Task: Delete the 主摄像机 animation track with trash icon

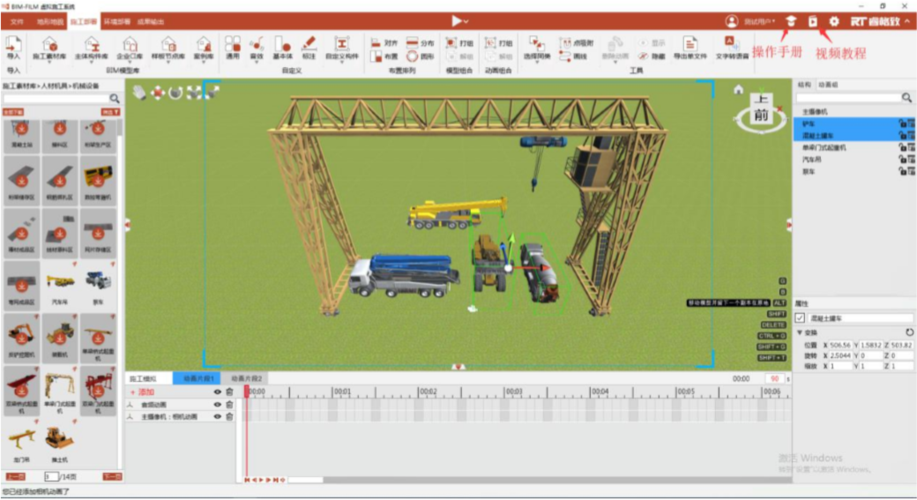Action: coord(230,416)
